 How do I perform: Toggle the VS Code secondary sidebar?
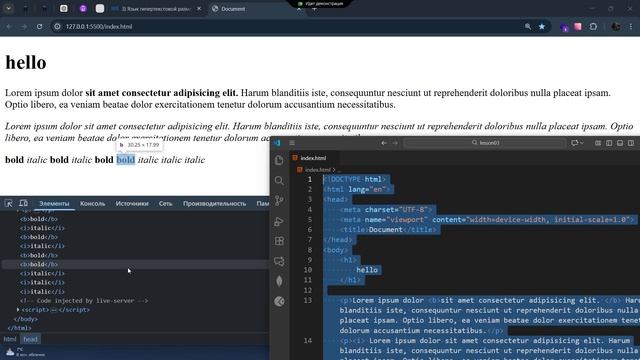click(631, 143)
